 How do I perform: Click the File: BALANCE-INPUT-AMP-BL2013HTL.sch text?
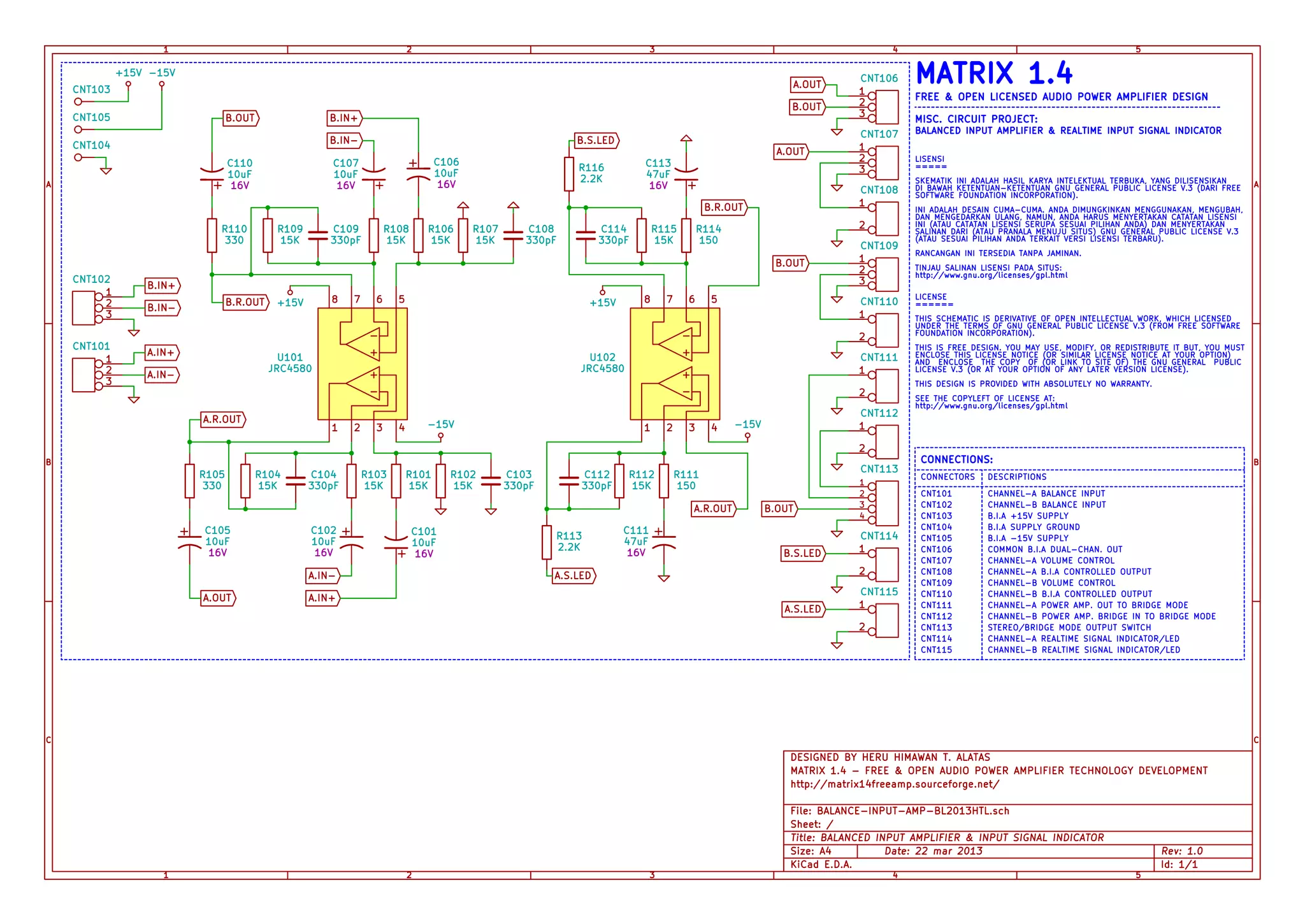900,811
